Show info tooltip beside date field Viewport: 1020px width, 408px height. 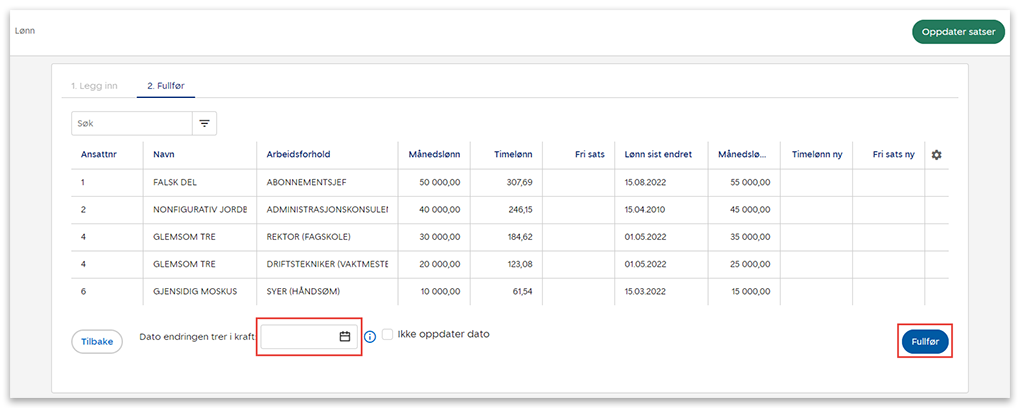point(370,337)
